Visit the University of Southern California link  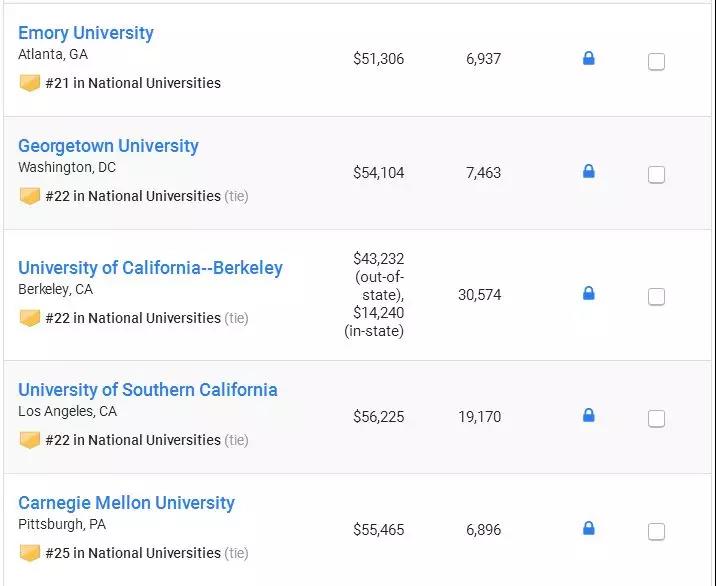coord(148,390)
